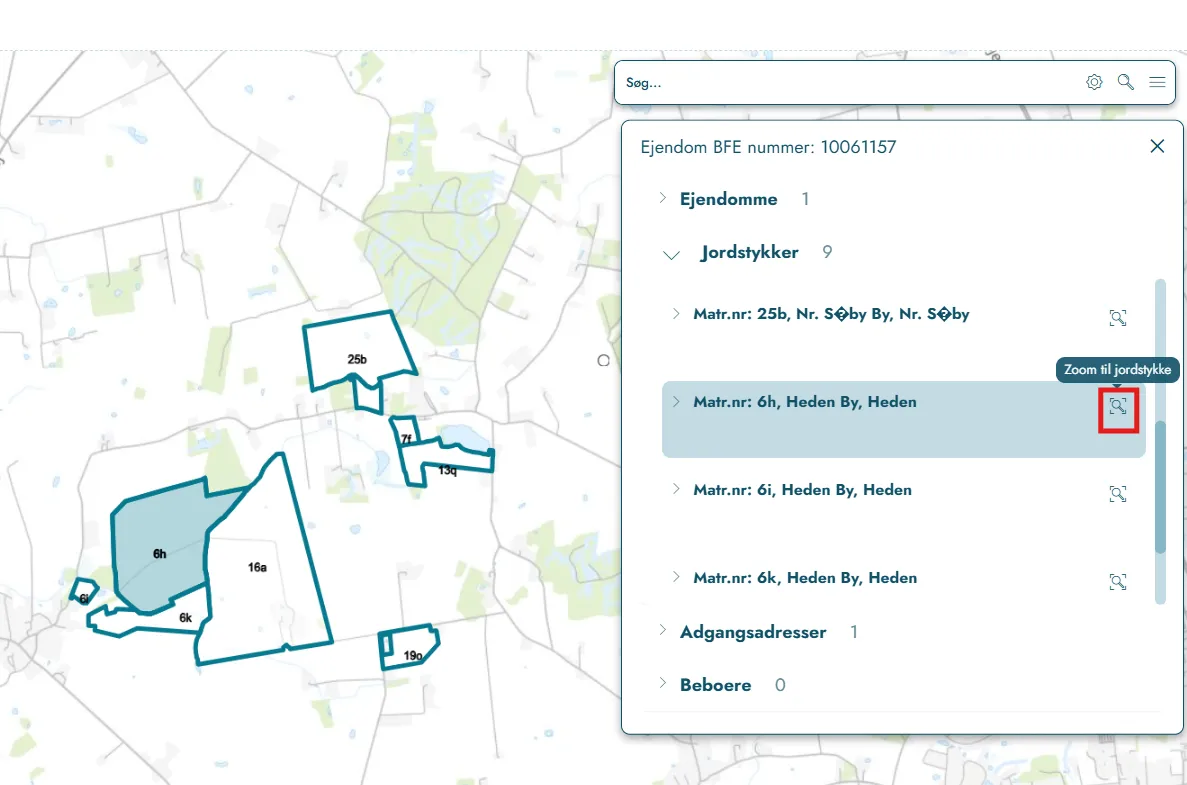Collapse the Jordstykker section
Screen dimensions: 1187x785
click(671, 255)
